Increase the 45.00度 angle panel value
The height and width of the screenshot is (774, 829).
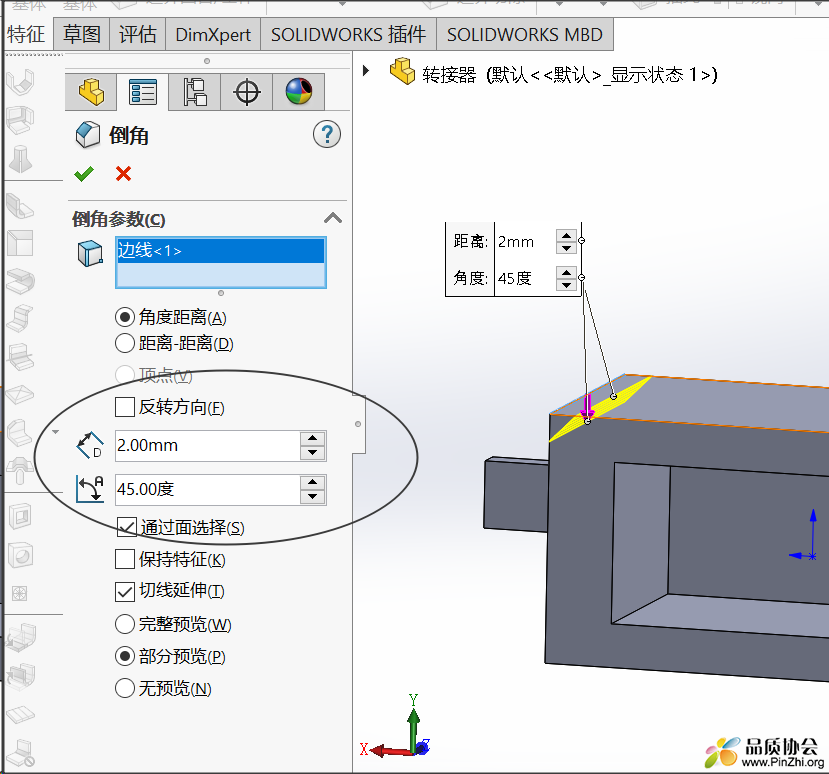click(312, 482)
